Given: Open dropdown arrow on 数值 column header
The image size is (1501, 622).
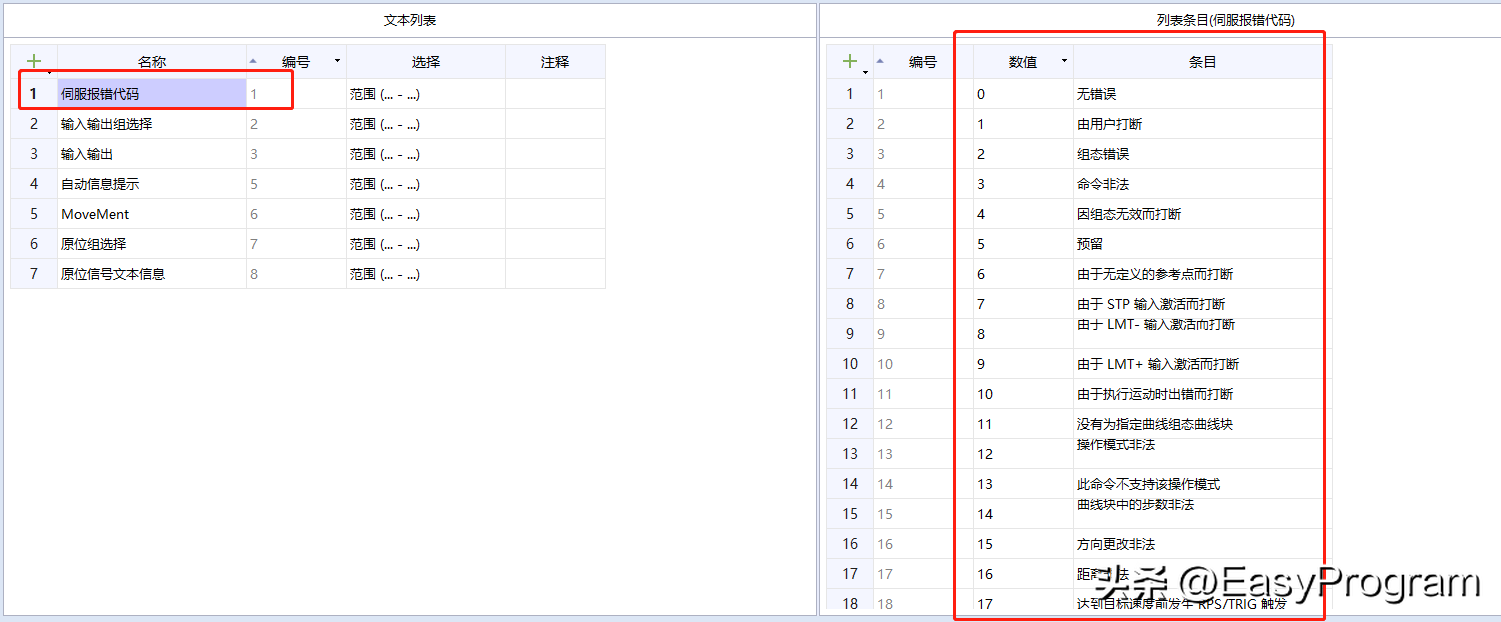Looking at the screenshot, I should click(x=1064, y=61).
